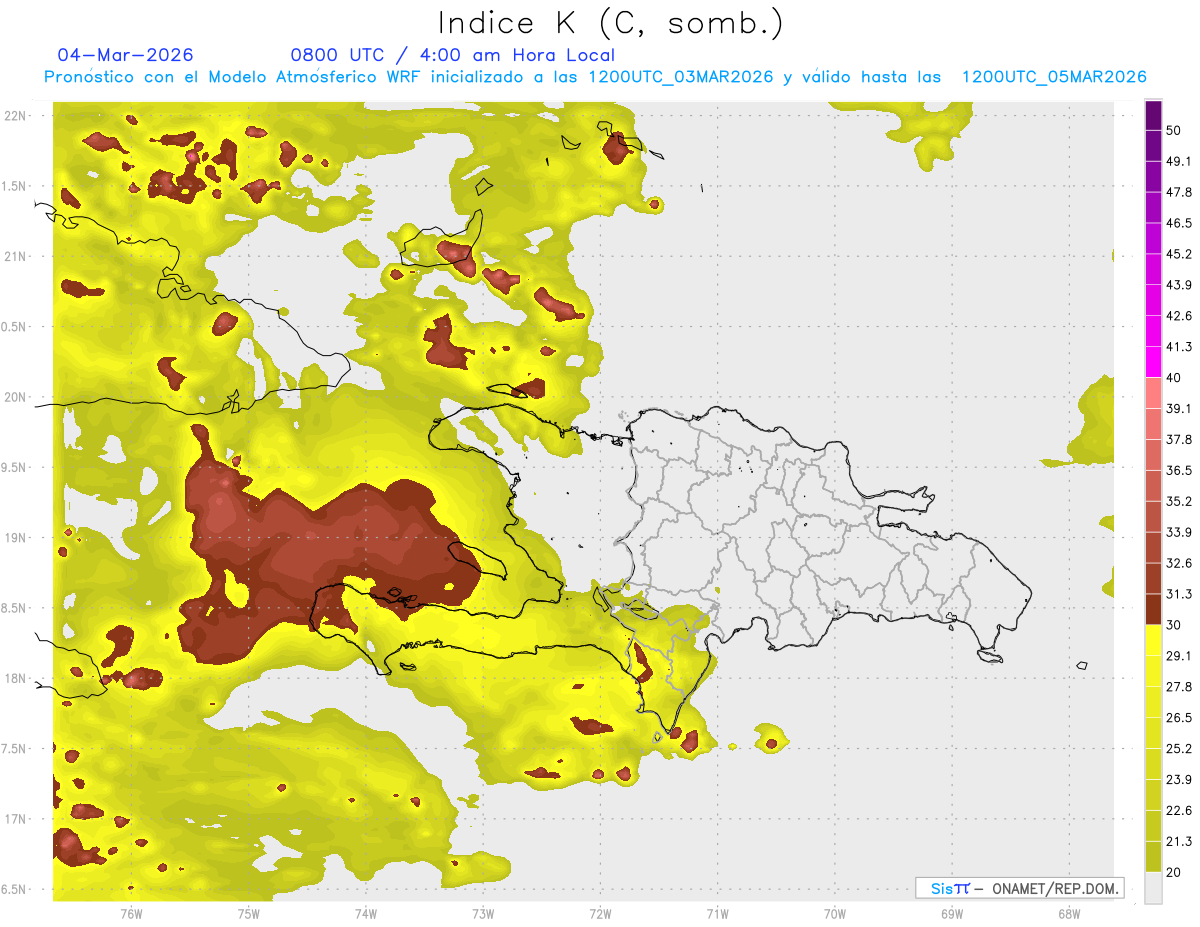The width and height of the screenshot is (1200, 927).
Task: Click the magenta legend swatch between 40 and 41.3
Action: pyautogui.click(x=1153, y=362)
